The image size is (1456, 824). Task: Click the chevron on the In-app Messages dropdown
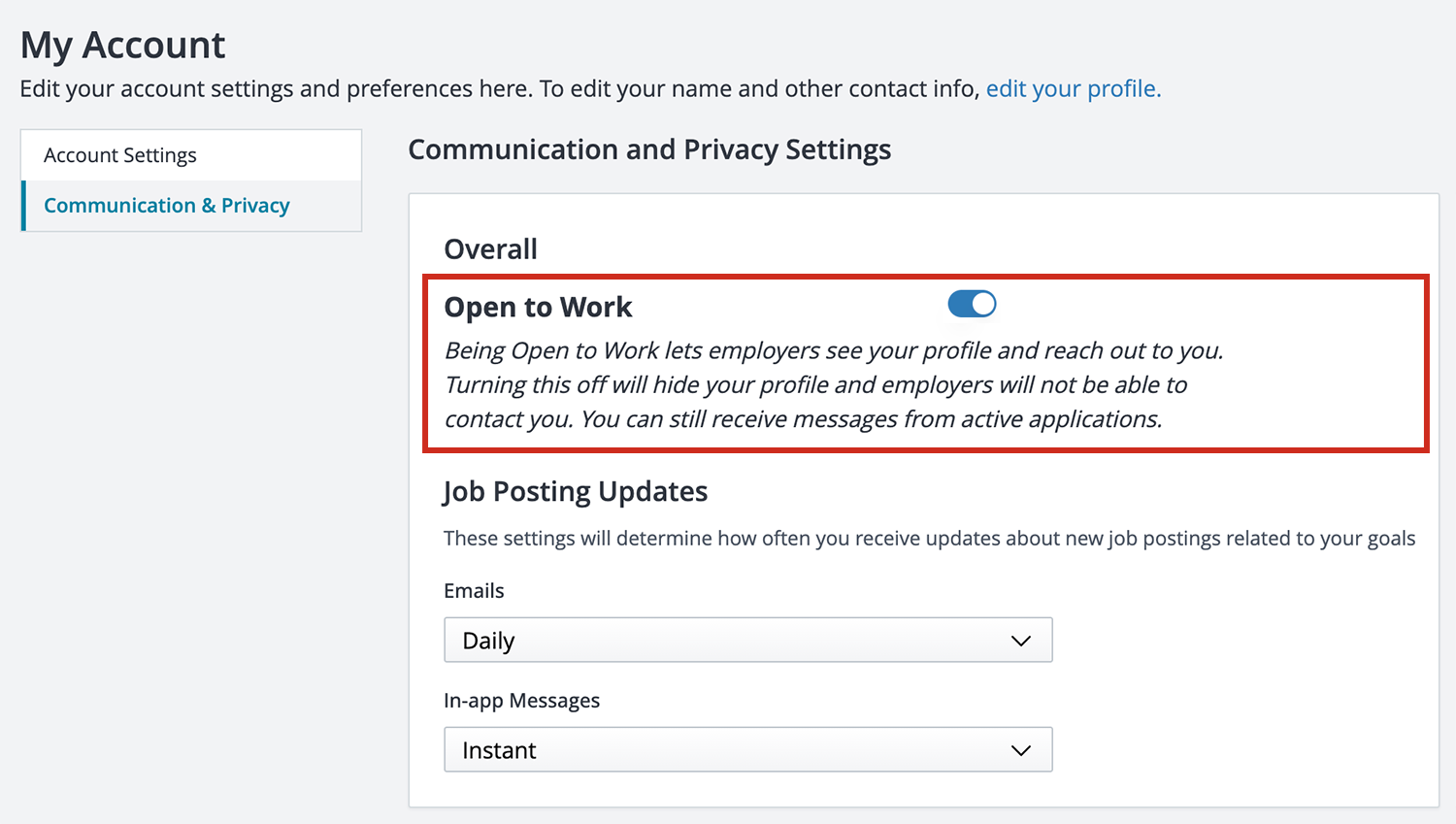[1019, 749]
